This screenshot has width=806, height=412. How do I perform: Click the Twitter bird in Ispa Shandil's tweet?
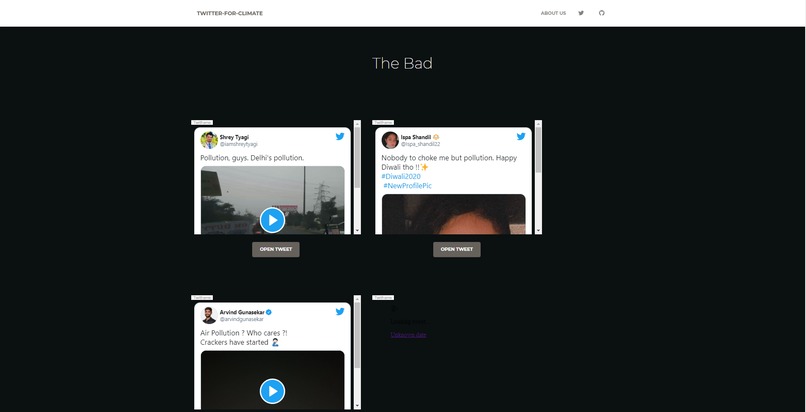pos(521,136)
